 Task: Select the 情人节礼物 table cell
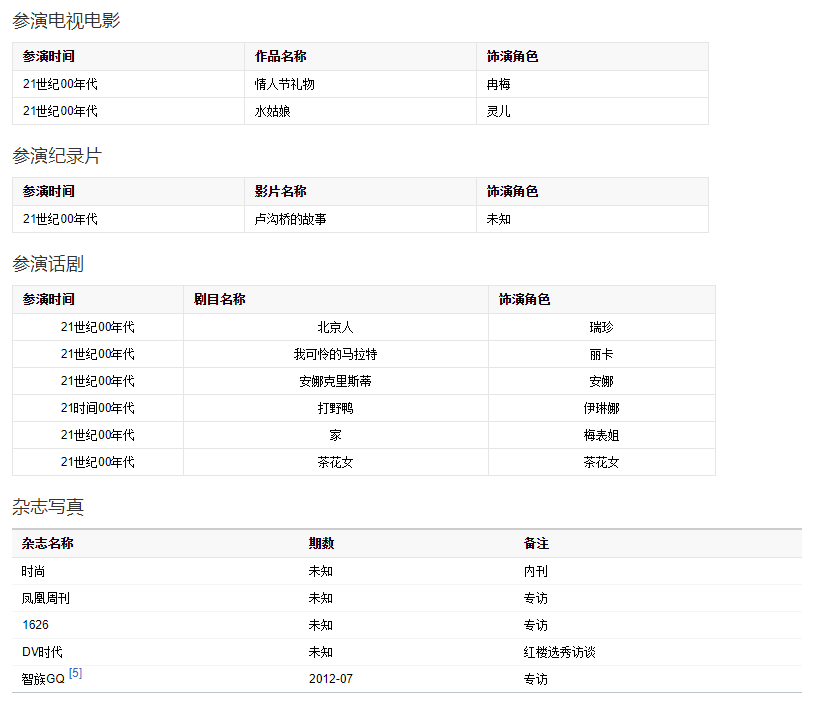(x=284, y=84)
